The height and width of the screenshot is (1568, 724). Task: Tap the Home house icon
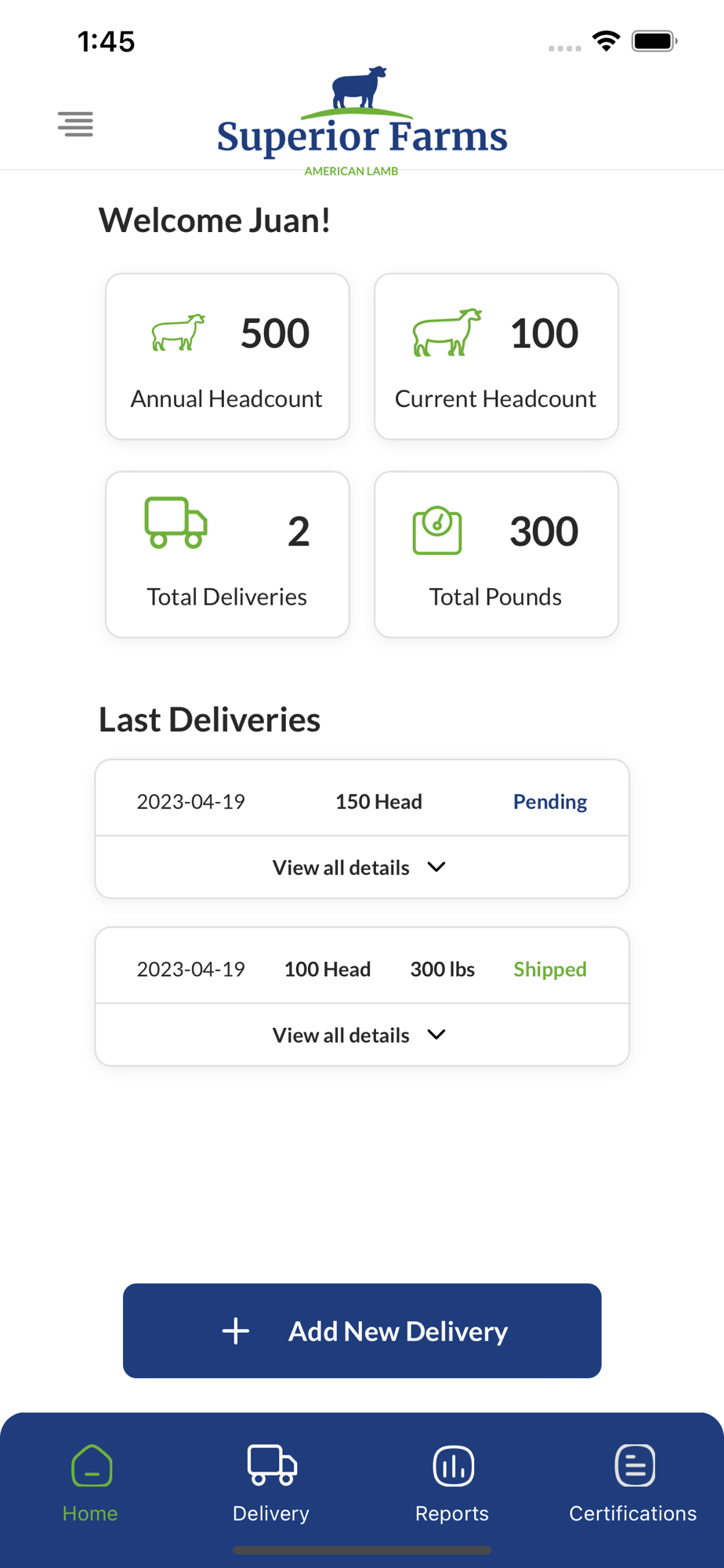point(92,1466)
